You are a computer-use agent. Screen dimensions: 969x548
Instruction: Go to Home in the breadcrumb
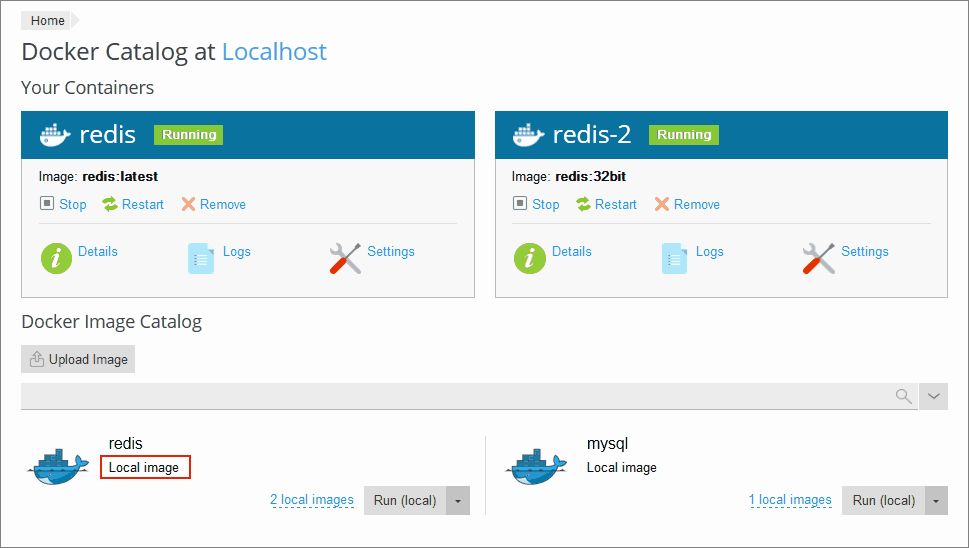(47, 21)
